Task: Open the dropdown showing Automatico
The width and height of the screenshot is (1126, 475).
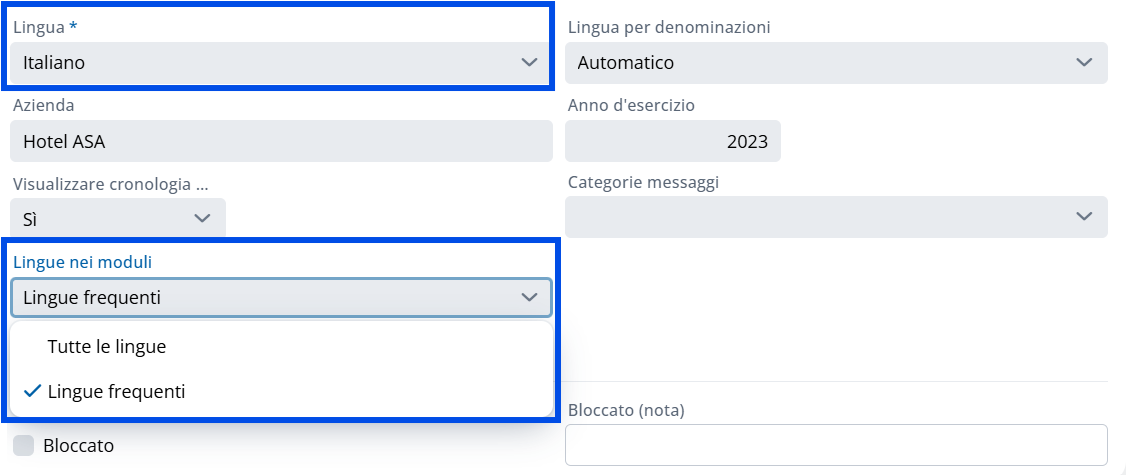Action: click(820, 63)
